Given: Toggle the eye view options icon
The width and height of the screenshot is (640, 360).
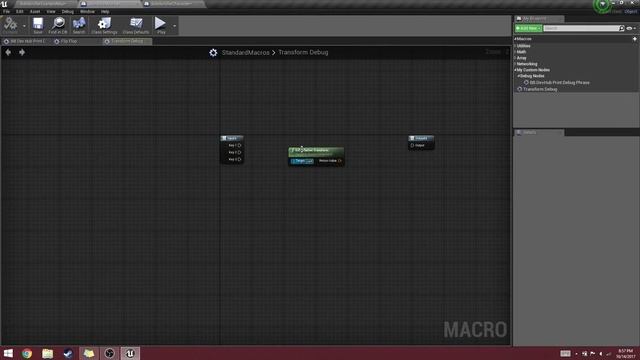Looking at the screenshot, I should coord(630,28).
